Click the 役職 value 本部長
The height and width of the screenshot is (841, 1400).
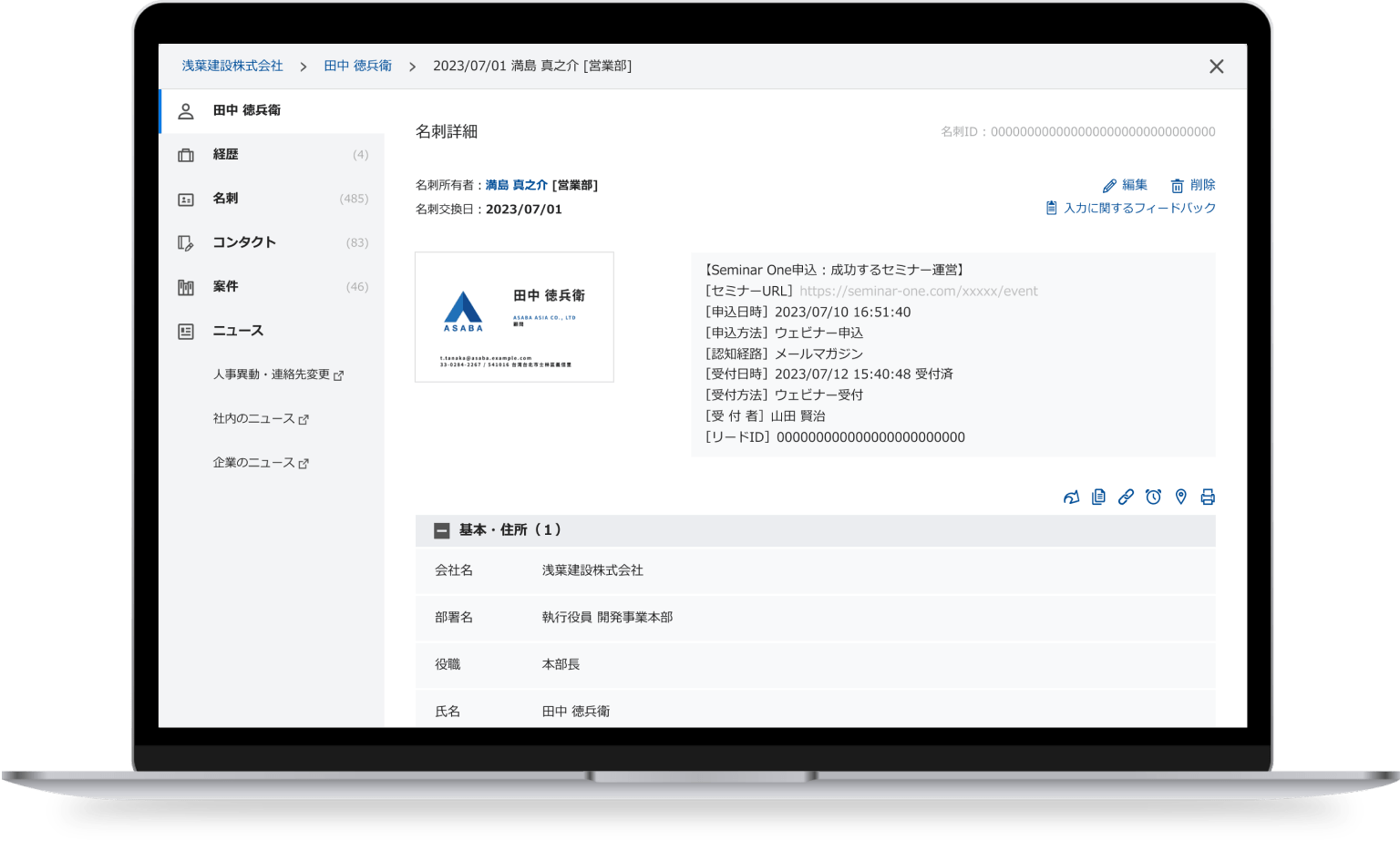tap(561, 665)
